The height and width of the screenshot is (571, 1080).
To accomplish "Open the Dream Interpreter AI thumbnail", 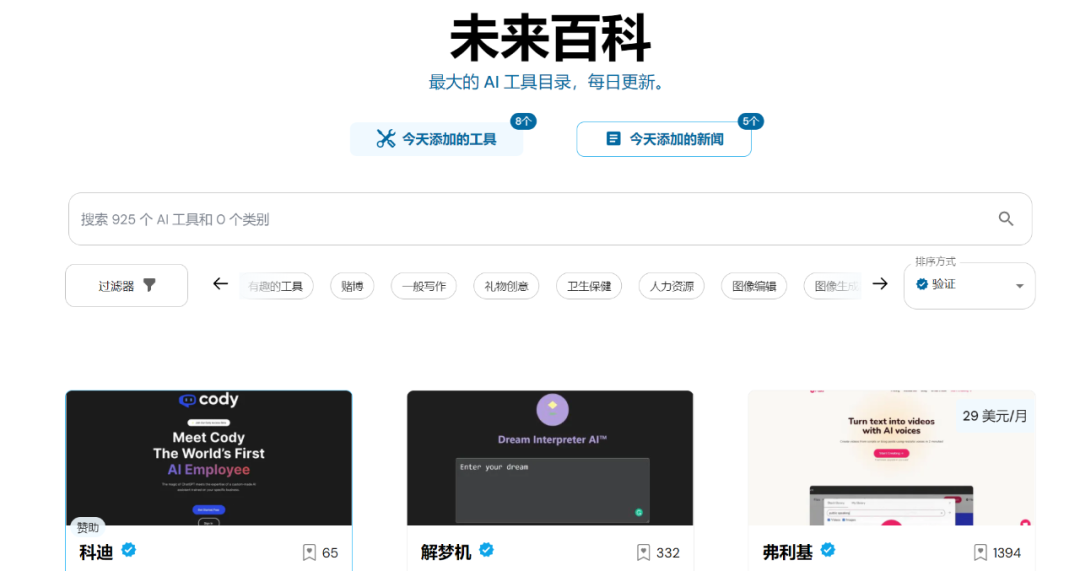I will tap(550, 458).
